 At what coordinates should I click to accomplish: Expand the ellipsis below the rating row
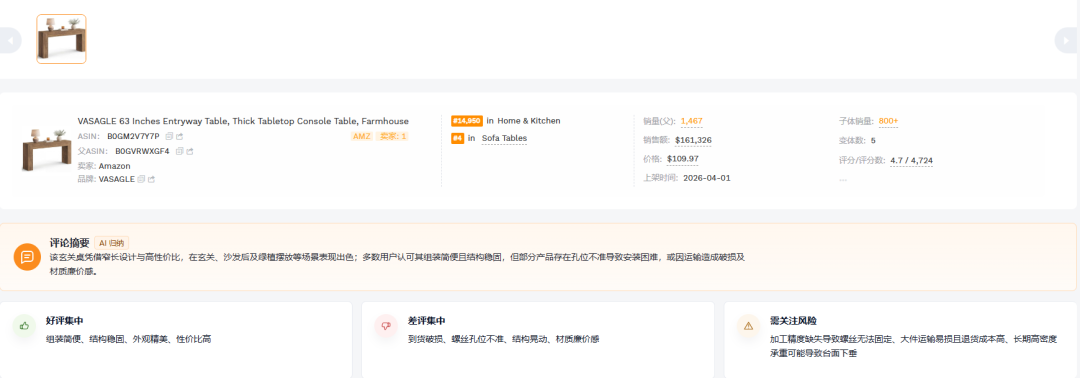843,179
